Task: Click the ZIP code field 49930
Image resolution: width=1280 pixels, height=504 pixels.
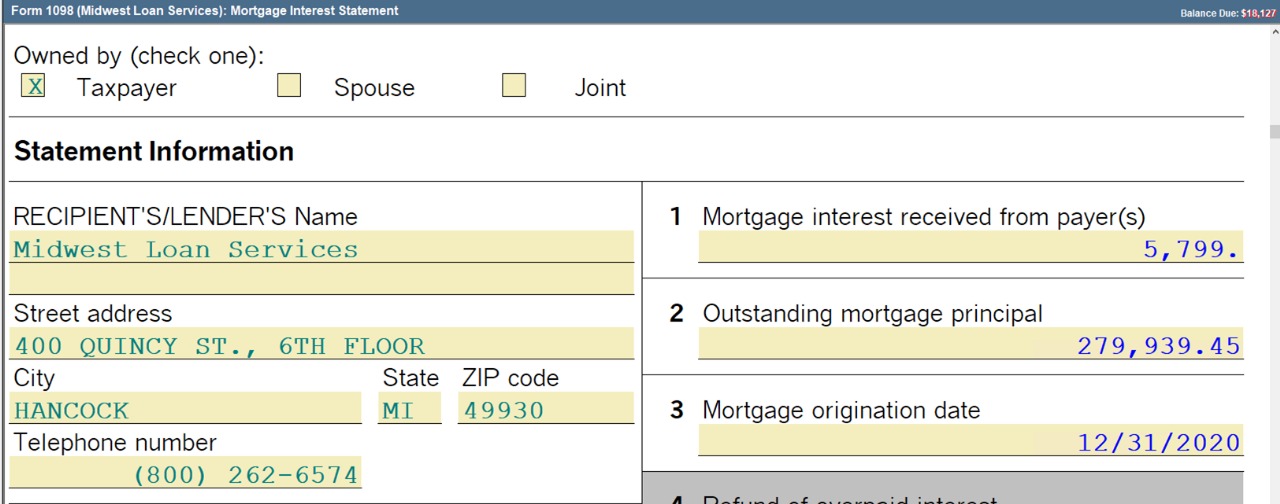Action: [545, 410]
